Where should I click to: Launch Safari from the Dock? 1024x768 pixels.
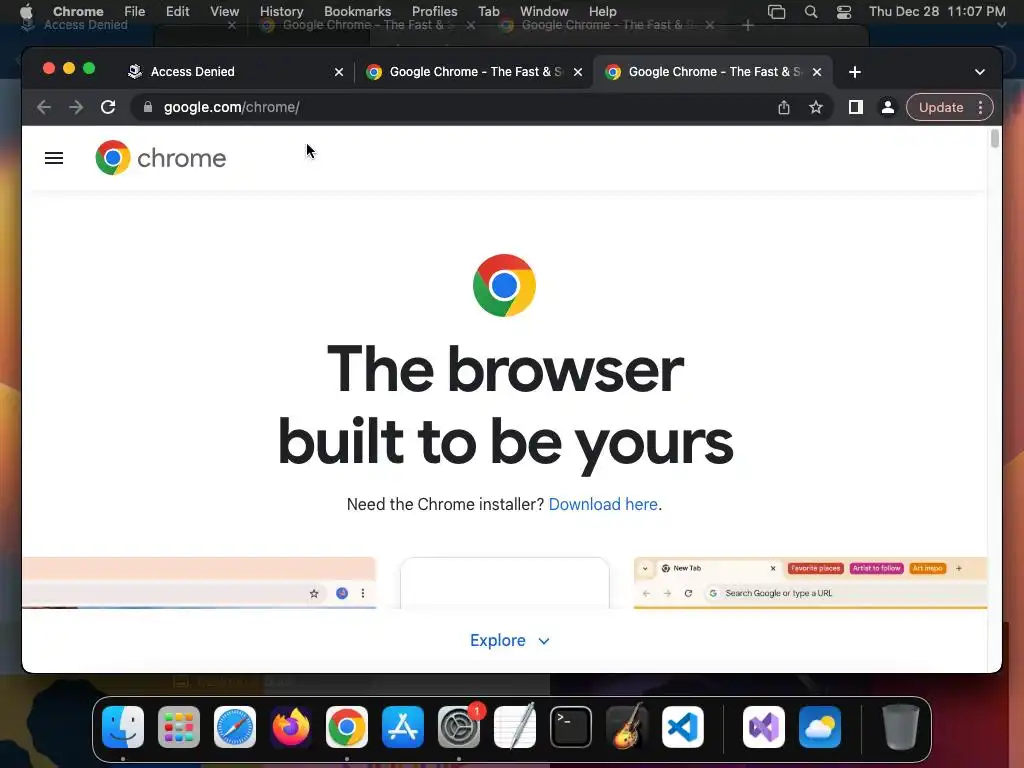235,727
